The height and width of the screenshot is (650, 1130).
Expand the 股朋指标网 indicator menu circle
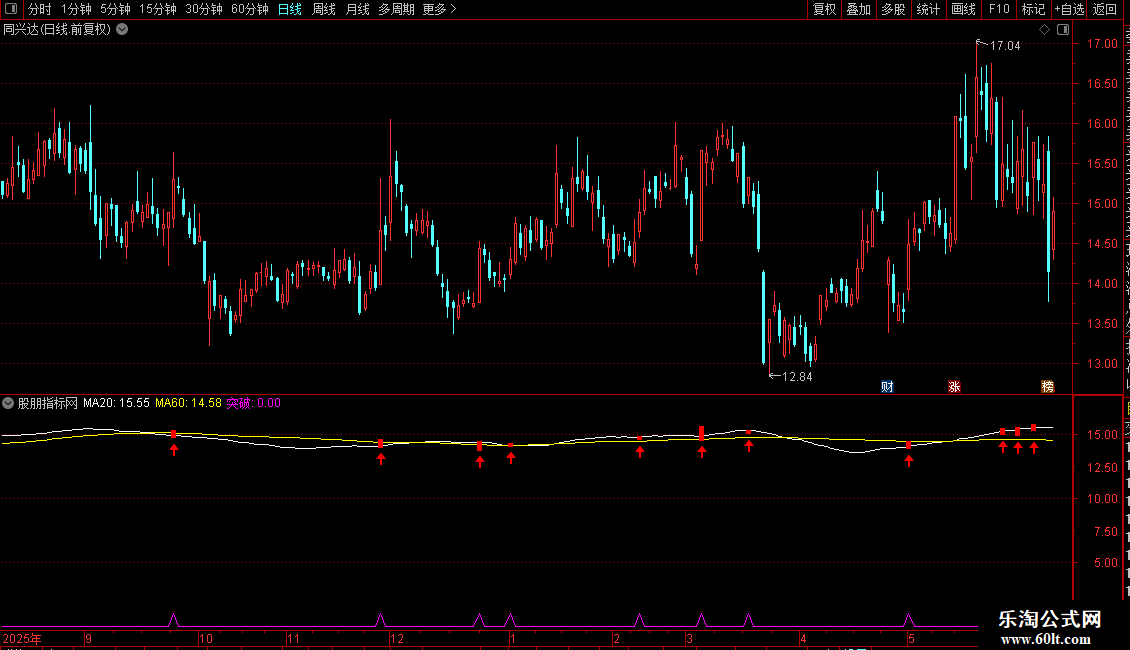coord(8,403)
